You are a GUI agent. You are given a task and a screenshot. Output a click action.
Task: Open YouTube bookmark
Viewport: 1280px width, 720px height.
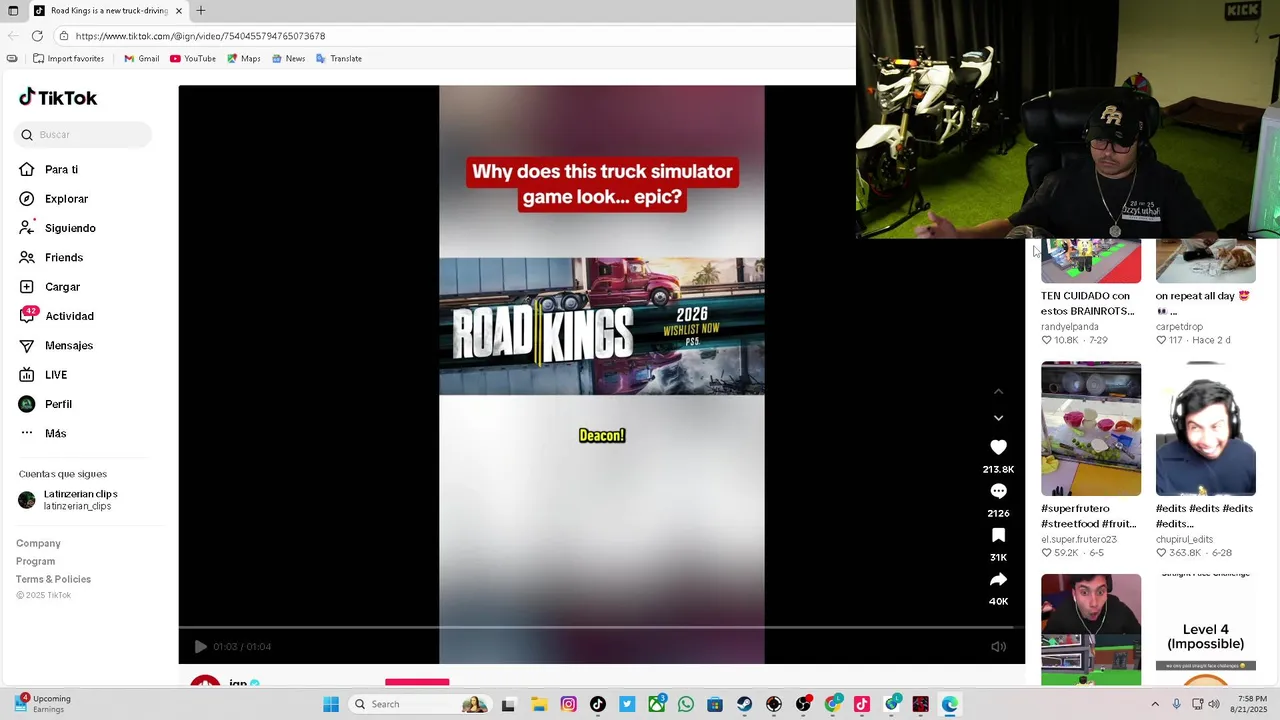193,58
